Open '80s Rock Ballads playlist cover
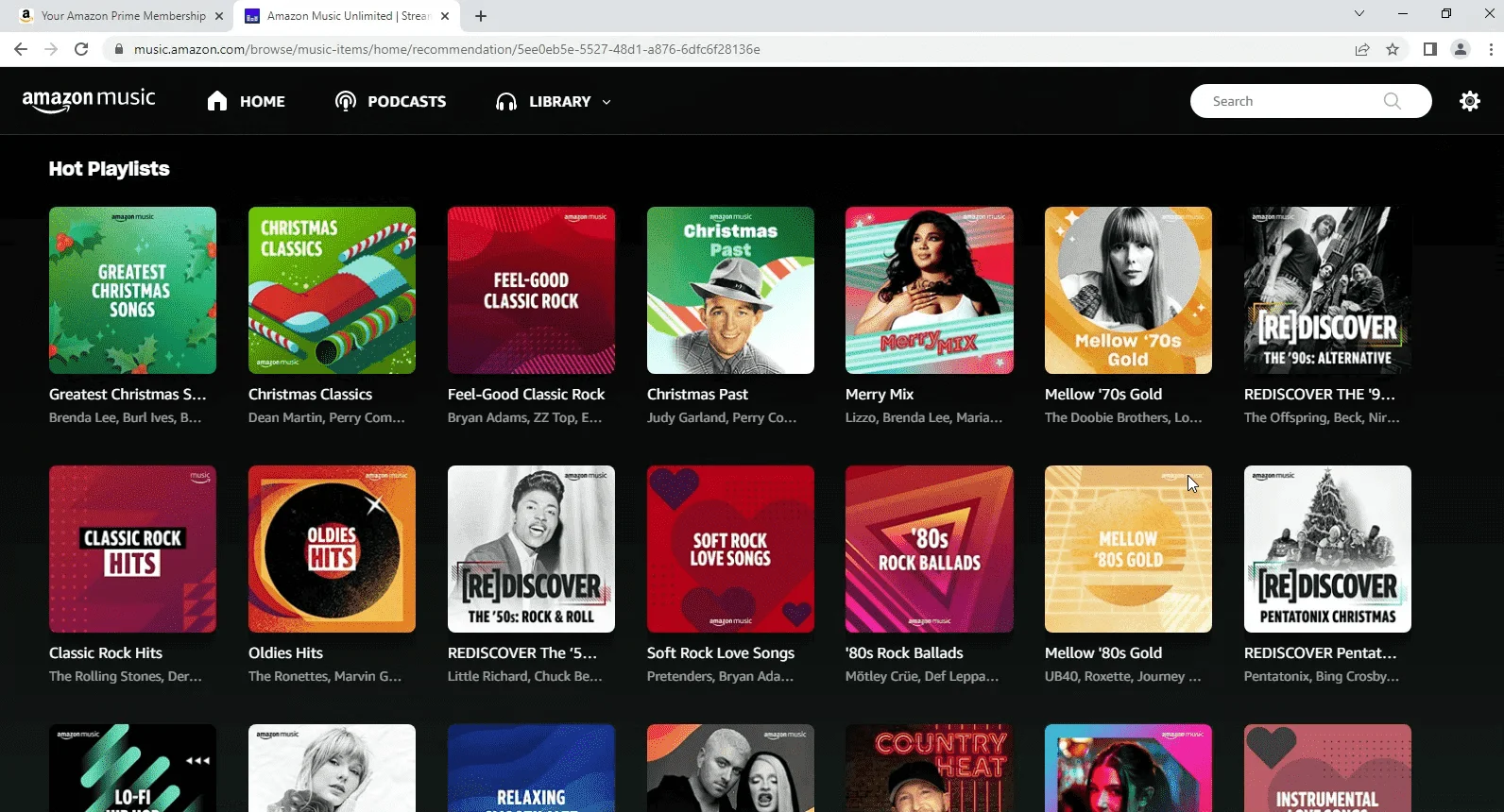 [930, 550]
